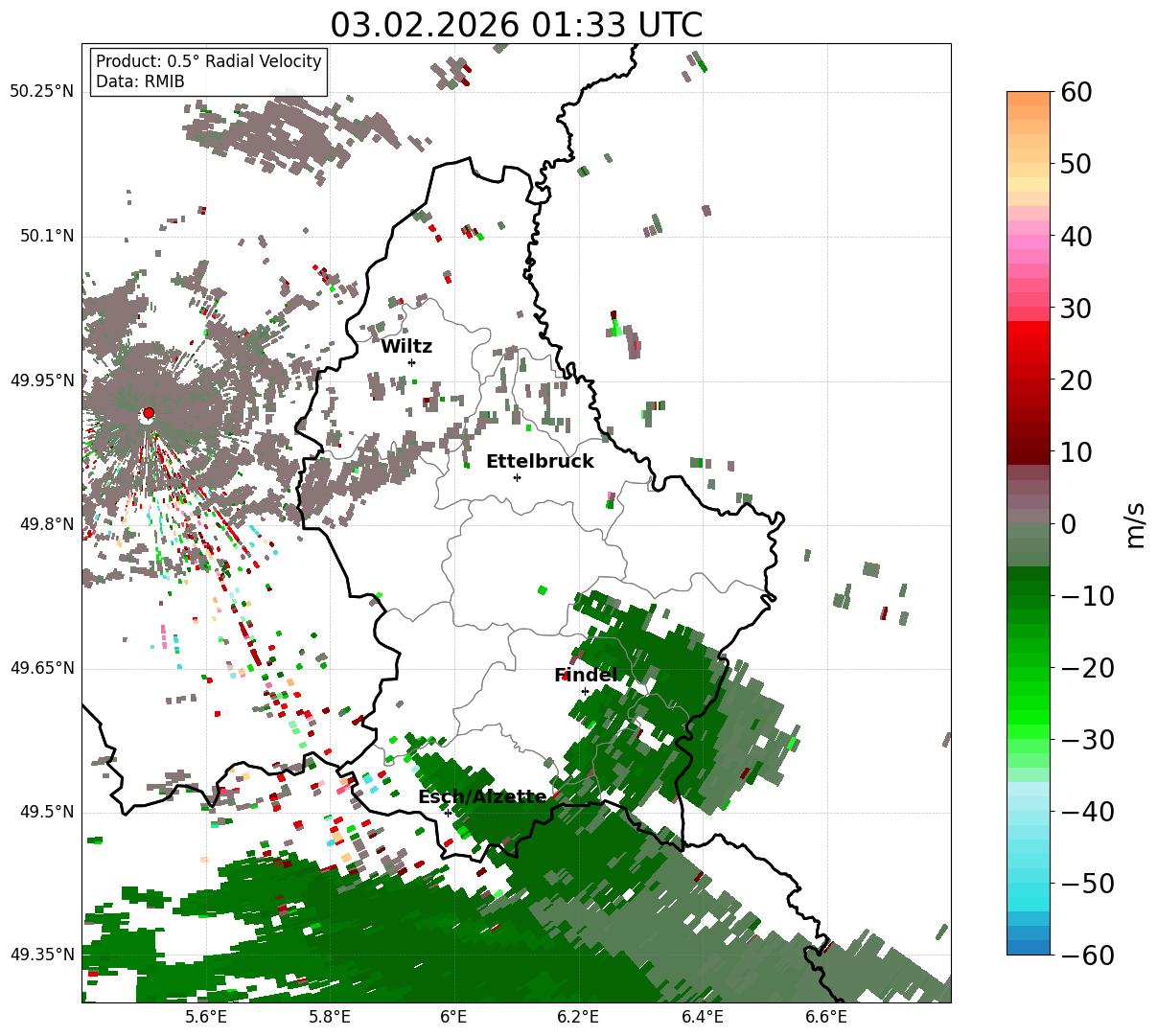Click the 30 colorbar tick label
The height and width of the screenshot is (1036, 1157).
pos(1076,309)
